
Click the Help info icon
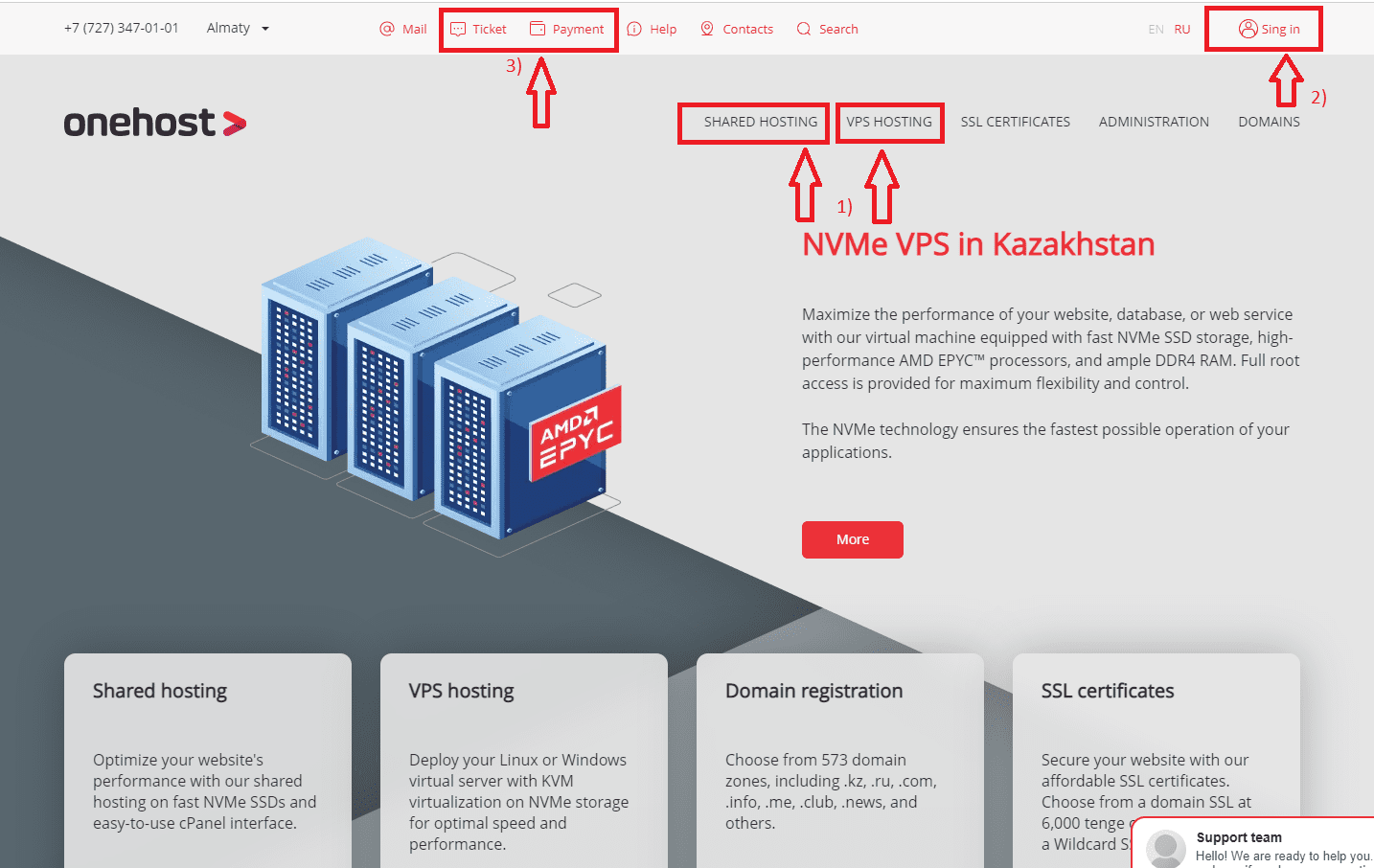[x=634, y=29]
